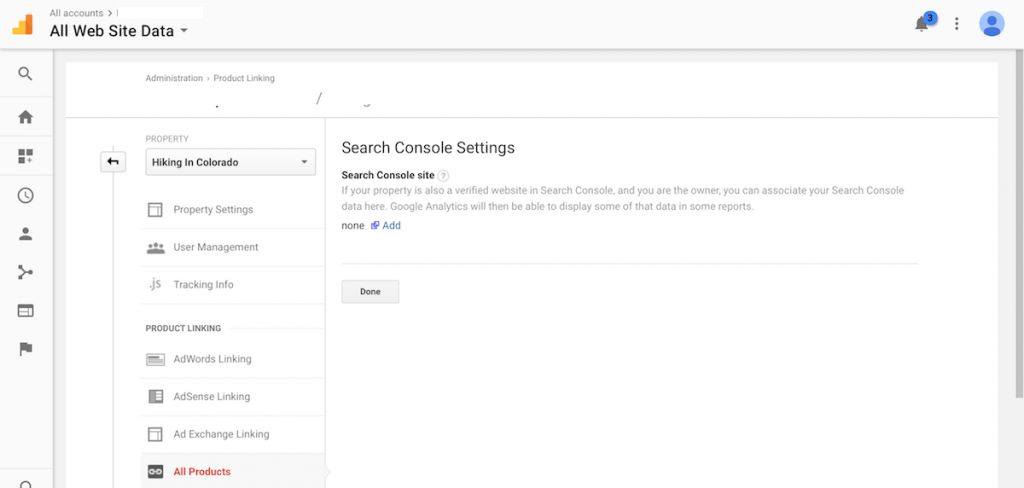Click the back arrow button beside Property
Screen dimensions: 1024x488
point(113,161)
